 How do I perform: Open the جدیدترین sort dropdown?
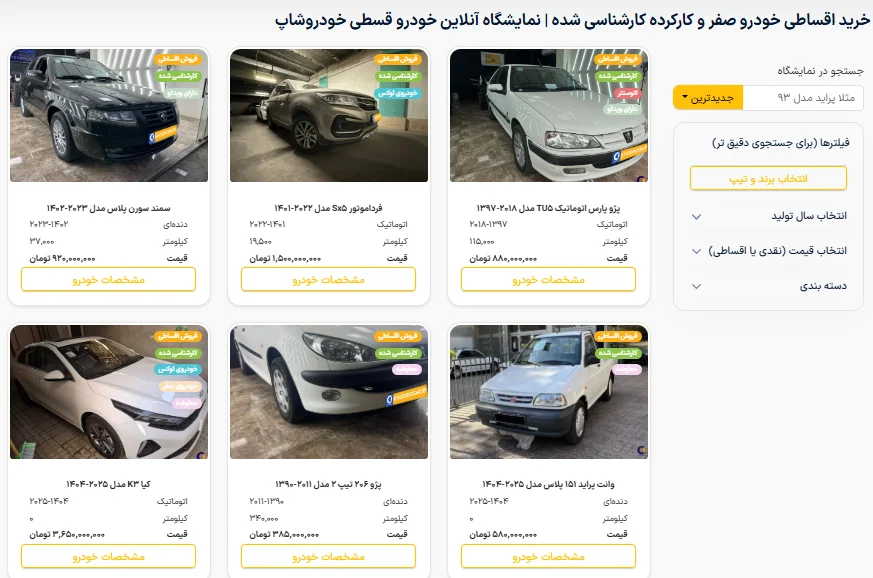708,97
